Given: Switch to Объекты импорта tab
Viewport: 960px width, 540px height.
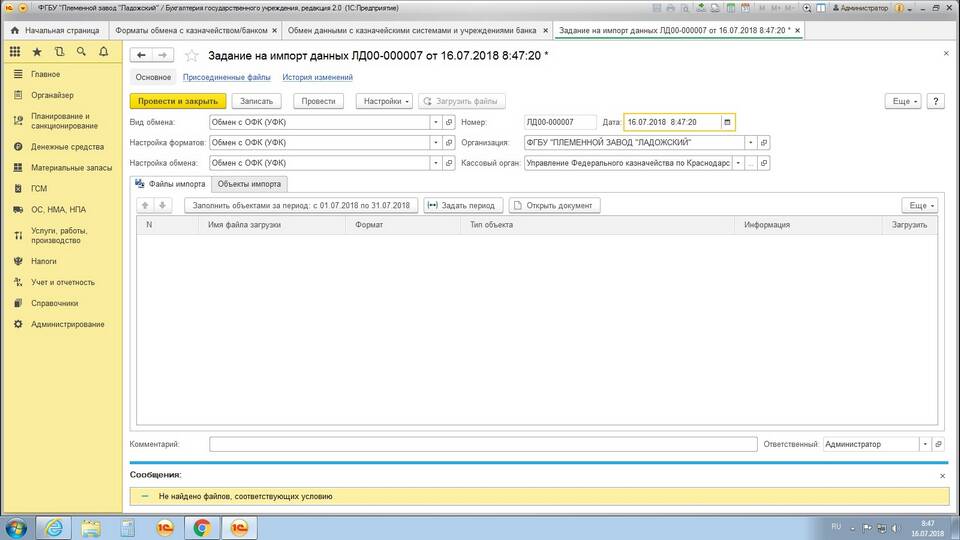Looking at the screenshot, I should (x=249, y=184).
